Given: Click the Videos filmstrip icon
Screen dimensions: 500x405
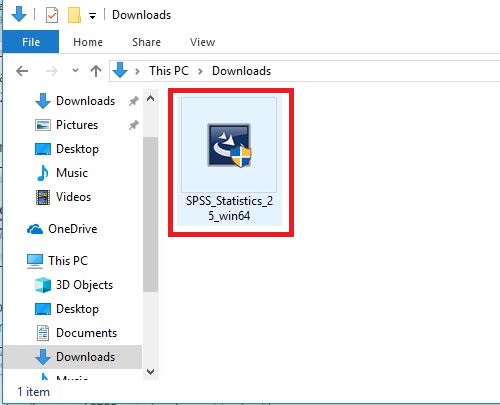Looking at the screenshot, I should (x=43, y=197).
